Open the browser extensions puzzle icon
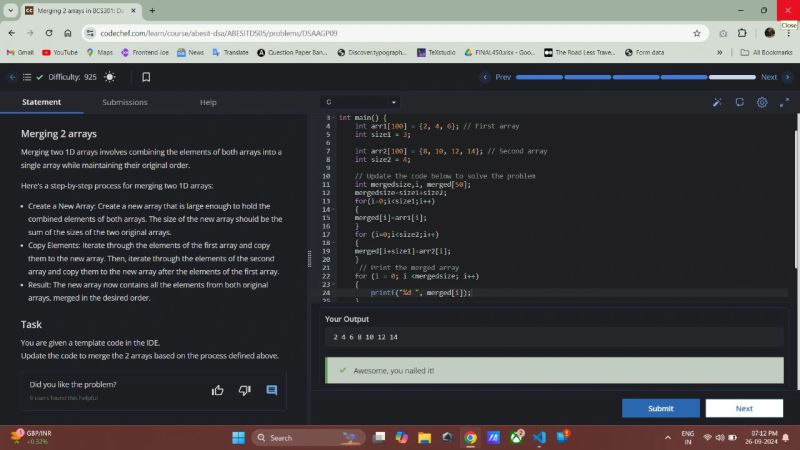The image size is (800, 450). 742,33
